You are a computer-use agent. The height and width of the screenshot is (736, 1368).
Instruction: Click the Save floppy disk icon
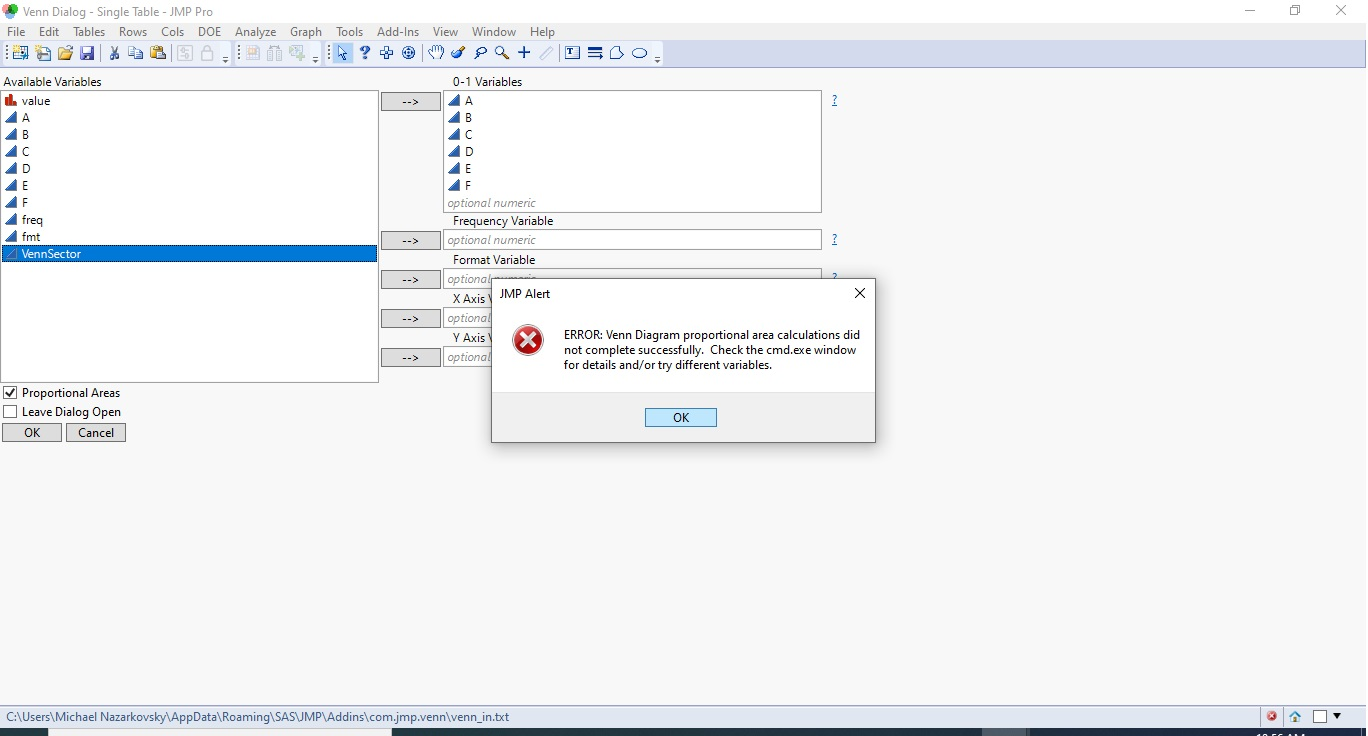(87, 53)
